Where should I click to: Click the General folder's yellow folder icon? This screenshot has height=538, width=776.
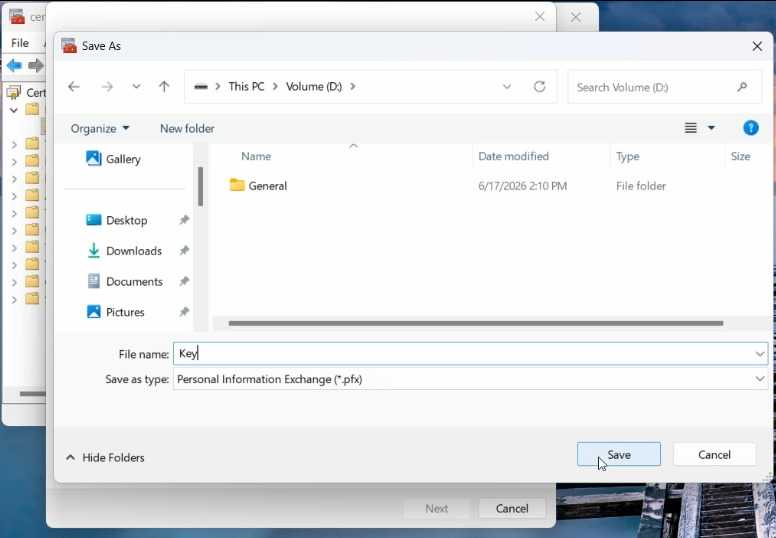click(237, 185)
